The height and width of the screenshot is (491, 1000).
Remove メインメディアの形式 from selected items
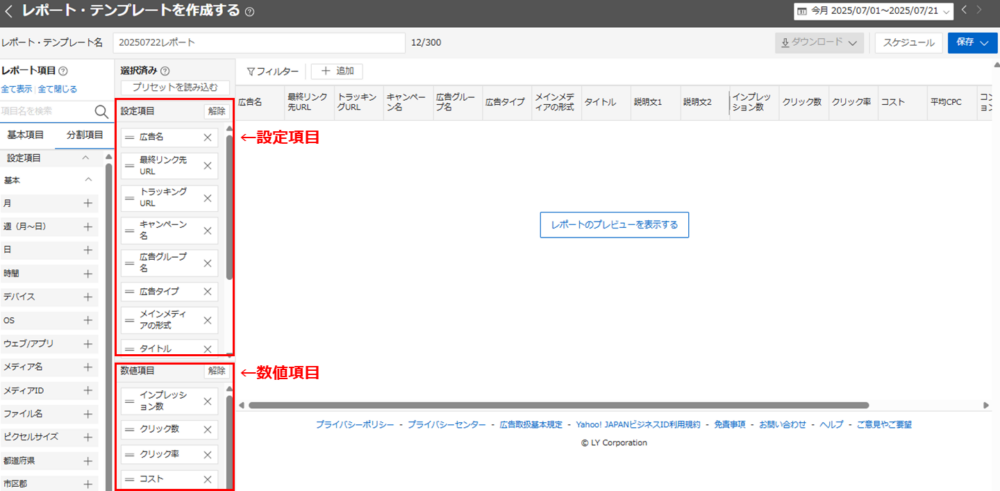tap(207, 320)
